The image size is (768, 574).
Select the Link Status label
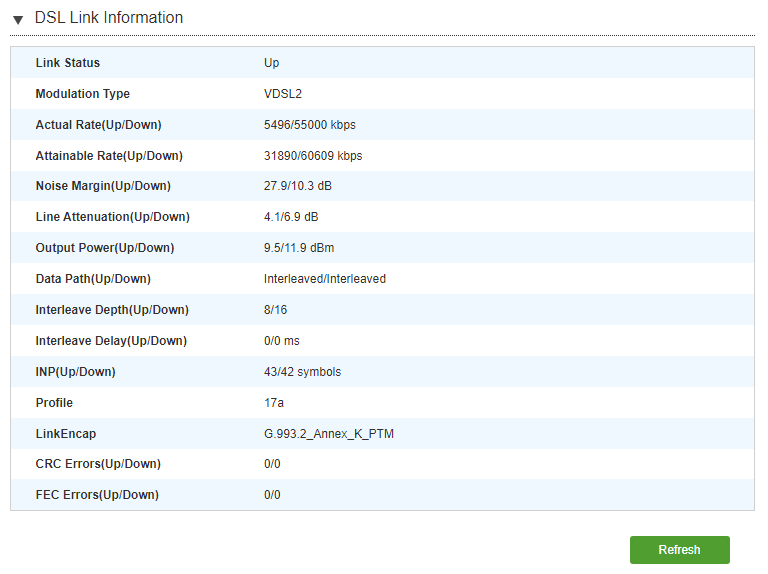pos(68,63)
